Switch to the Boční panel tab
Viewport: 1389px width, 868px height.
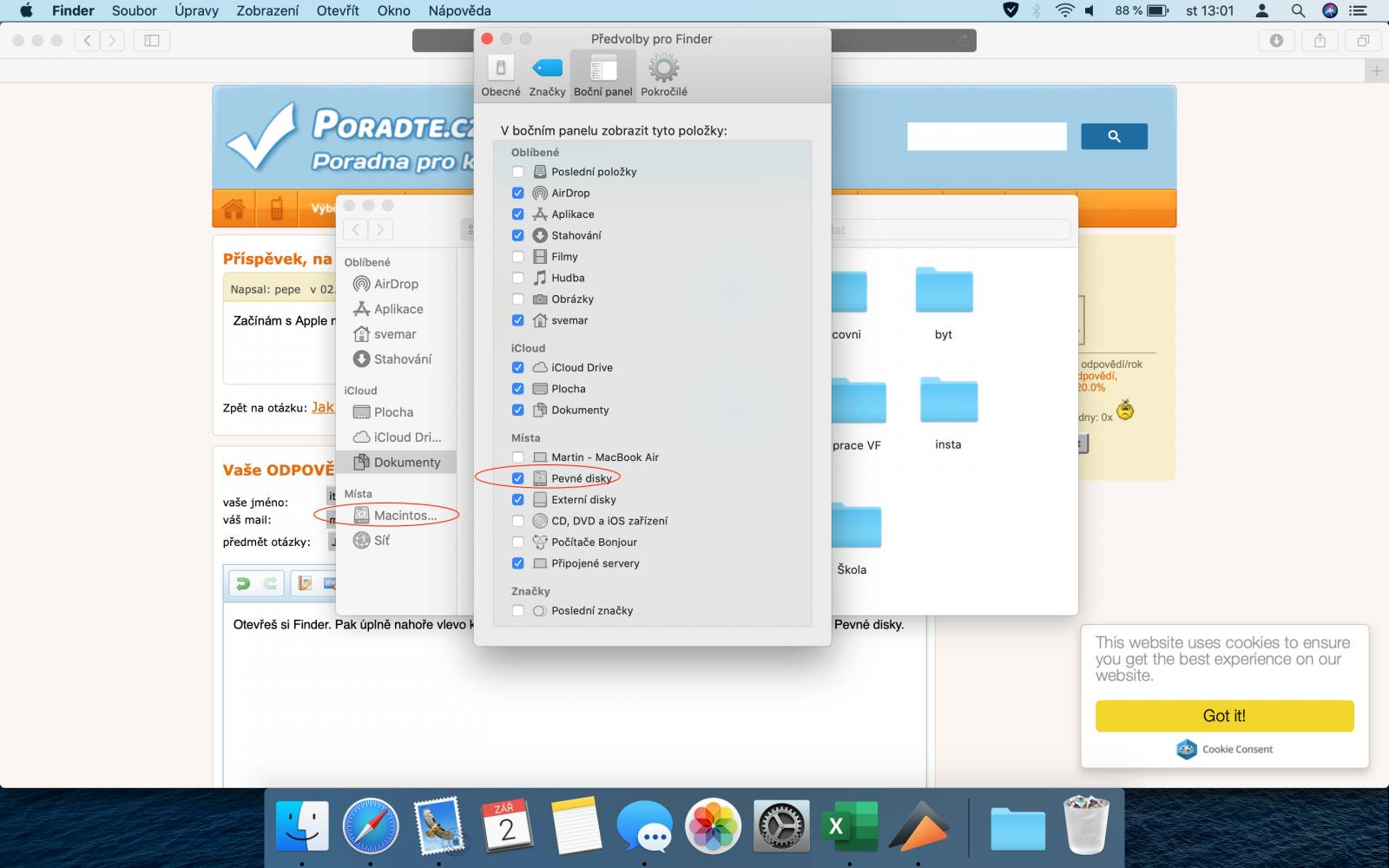pyautogui.click(x=603, y=76)
